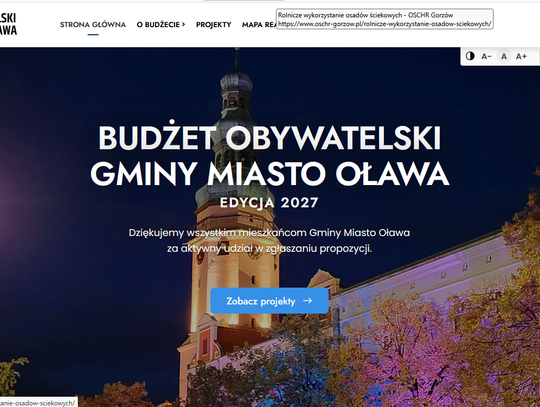The image size is (540, 407).
Task: Click the site logo in header
Action: (8, 24)
